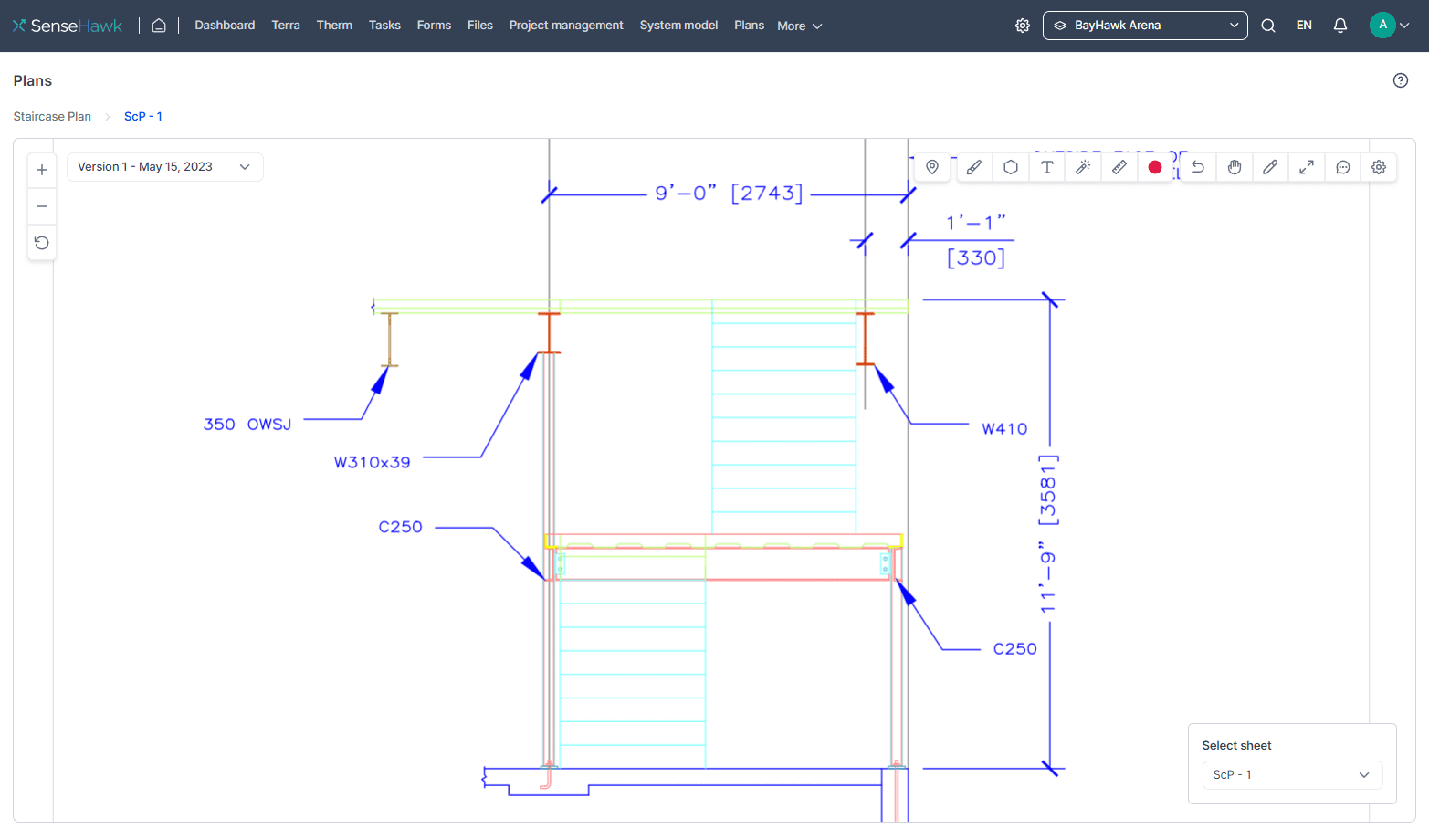
Task: Select the Text annotation tool
Action: pyautogui.click(x=1046, y=167)
